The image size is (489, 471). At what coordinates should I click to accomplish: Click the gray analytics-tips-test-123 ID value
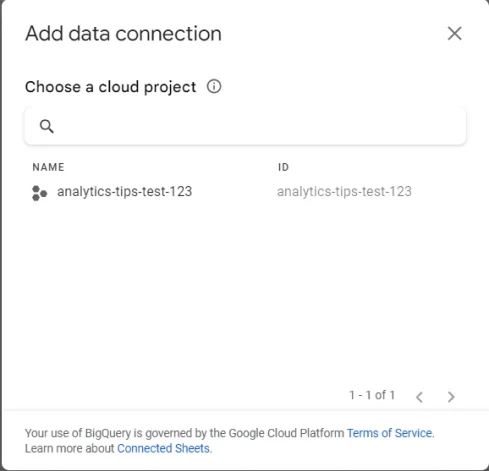(x=344, y=192)
